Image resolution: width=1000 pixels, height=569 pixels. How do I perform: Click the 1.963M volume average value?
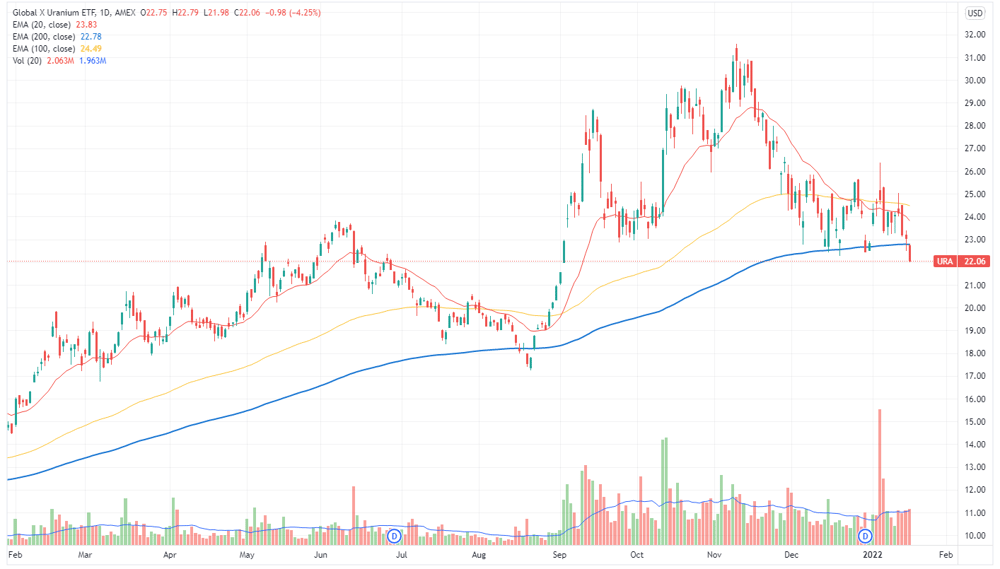coord(92,61)
